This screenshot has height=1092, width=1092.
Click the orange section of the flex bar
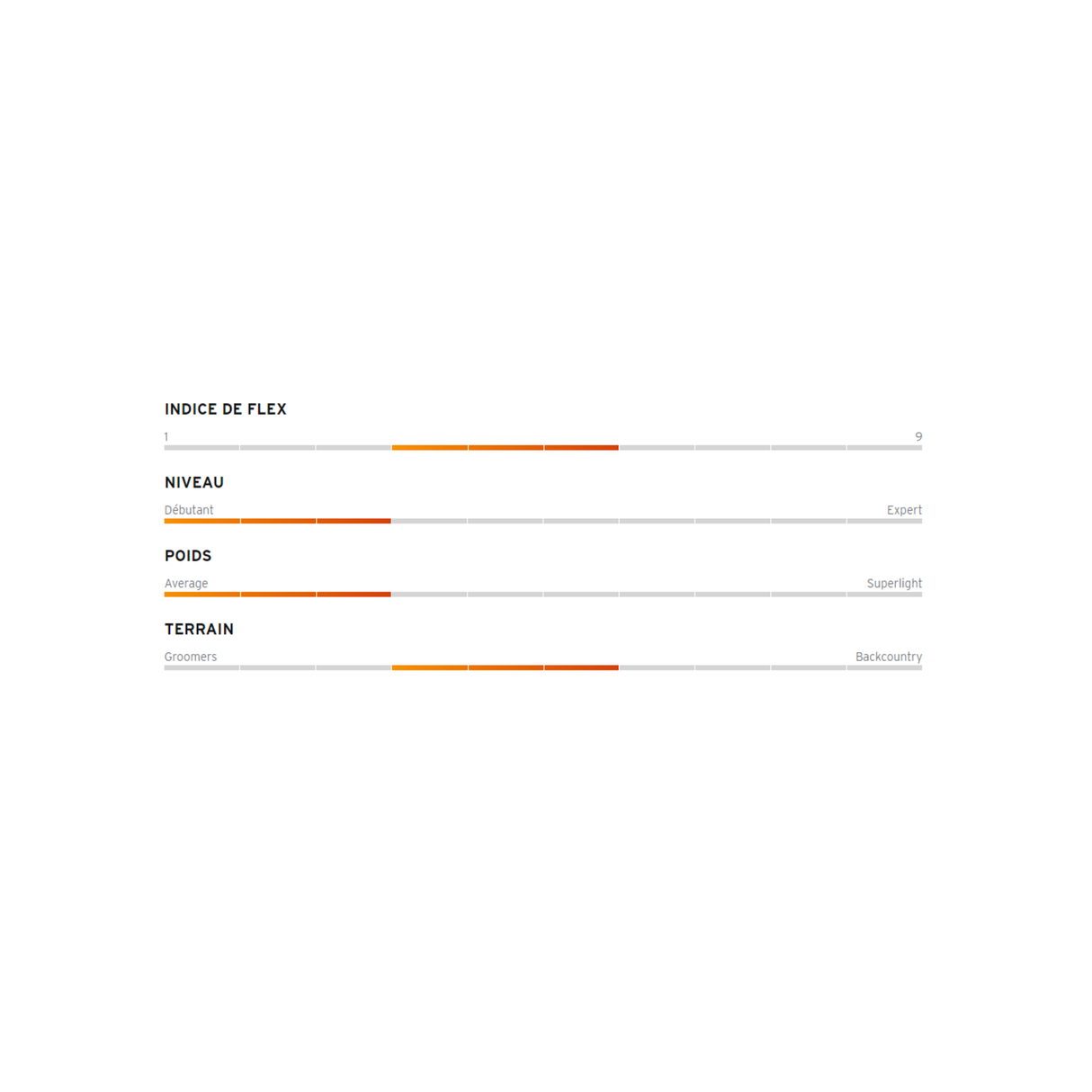506,447
